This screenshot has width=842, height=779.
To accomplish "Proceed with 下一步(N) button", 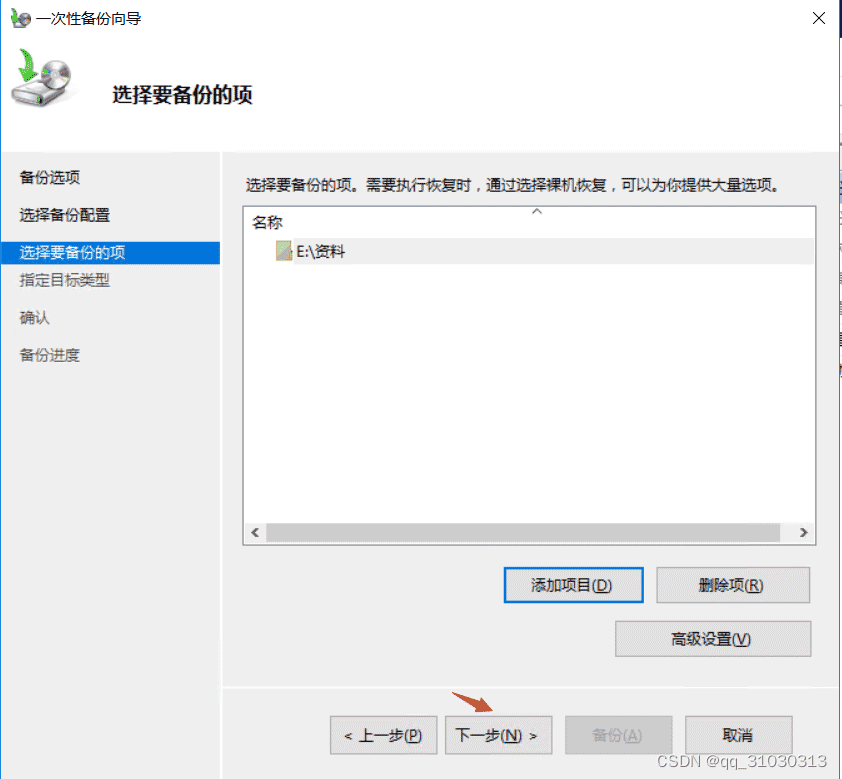I will pyautogui.click(x=498, y=735).
